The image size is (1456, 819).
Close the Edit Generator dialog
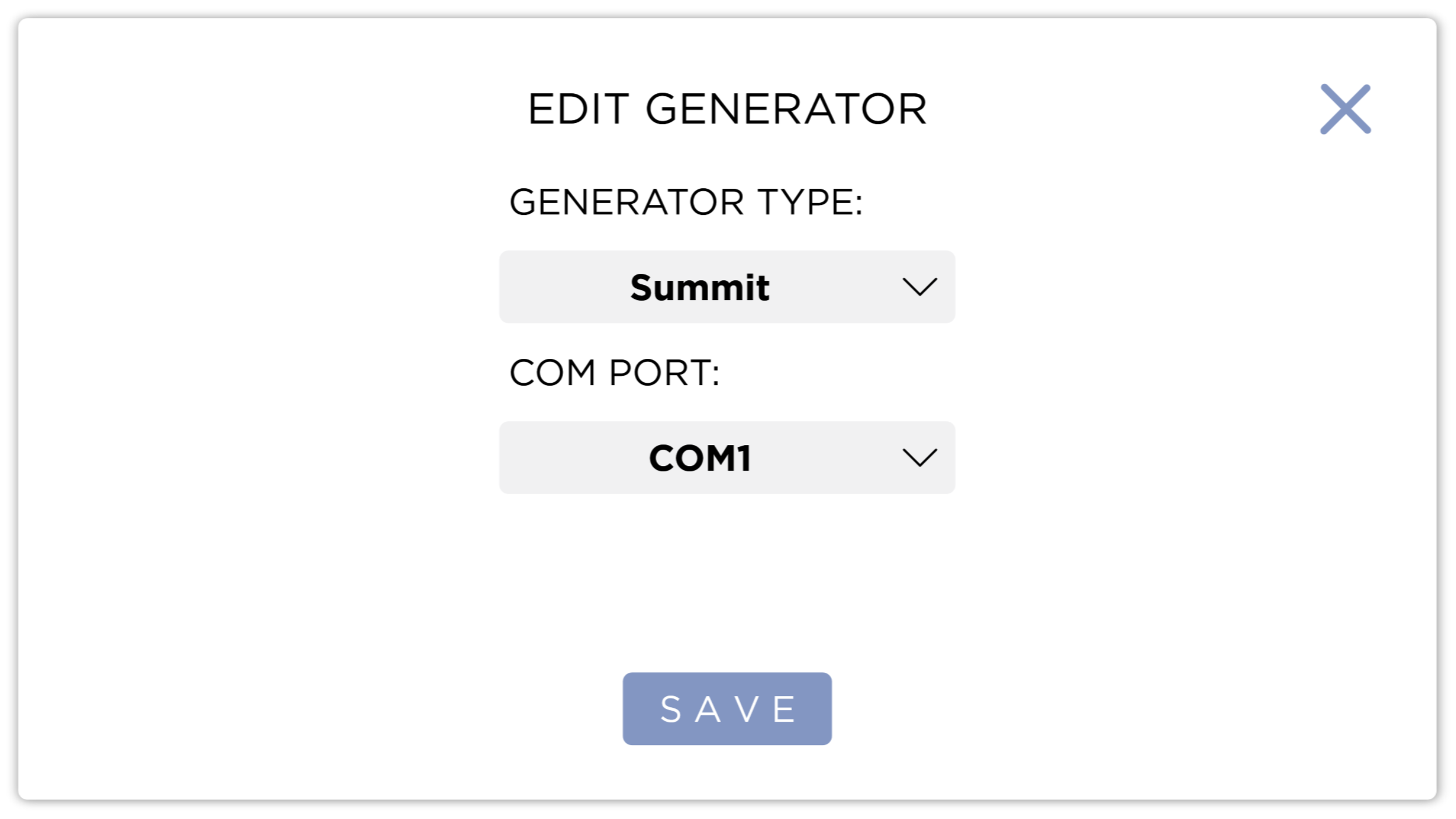pos(1345,110)
